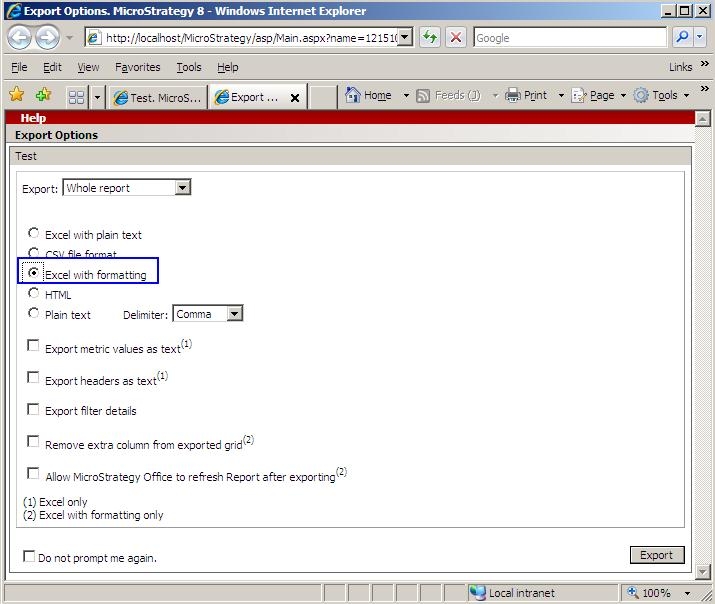The width and height of the screenshot is (715, 604).
Task: Click the Favorites Center star icon
Action: pos(17,95)
